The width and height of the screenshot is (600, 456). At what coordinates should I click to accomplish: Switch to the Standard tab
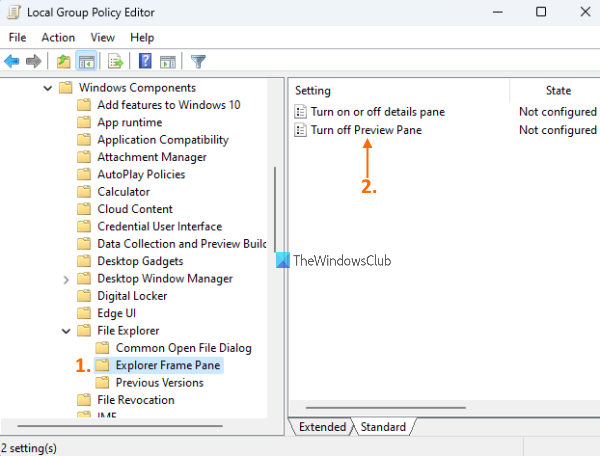[383, 427]
